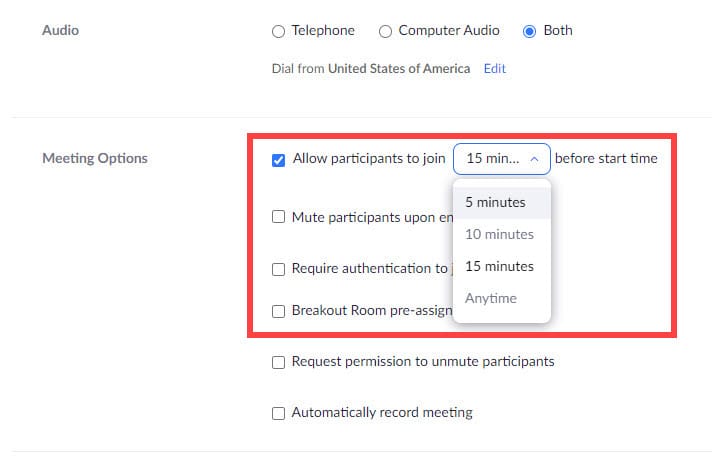Select Both audio option

[530, 31]
